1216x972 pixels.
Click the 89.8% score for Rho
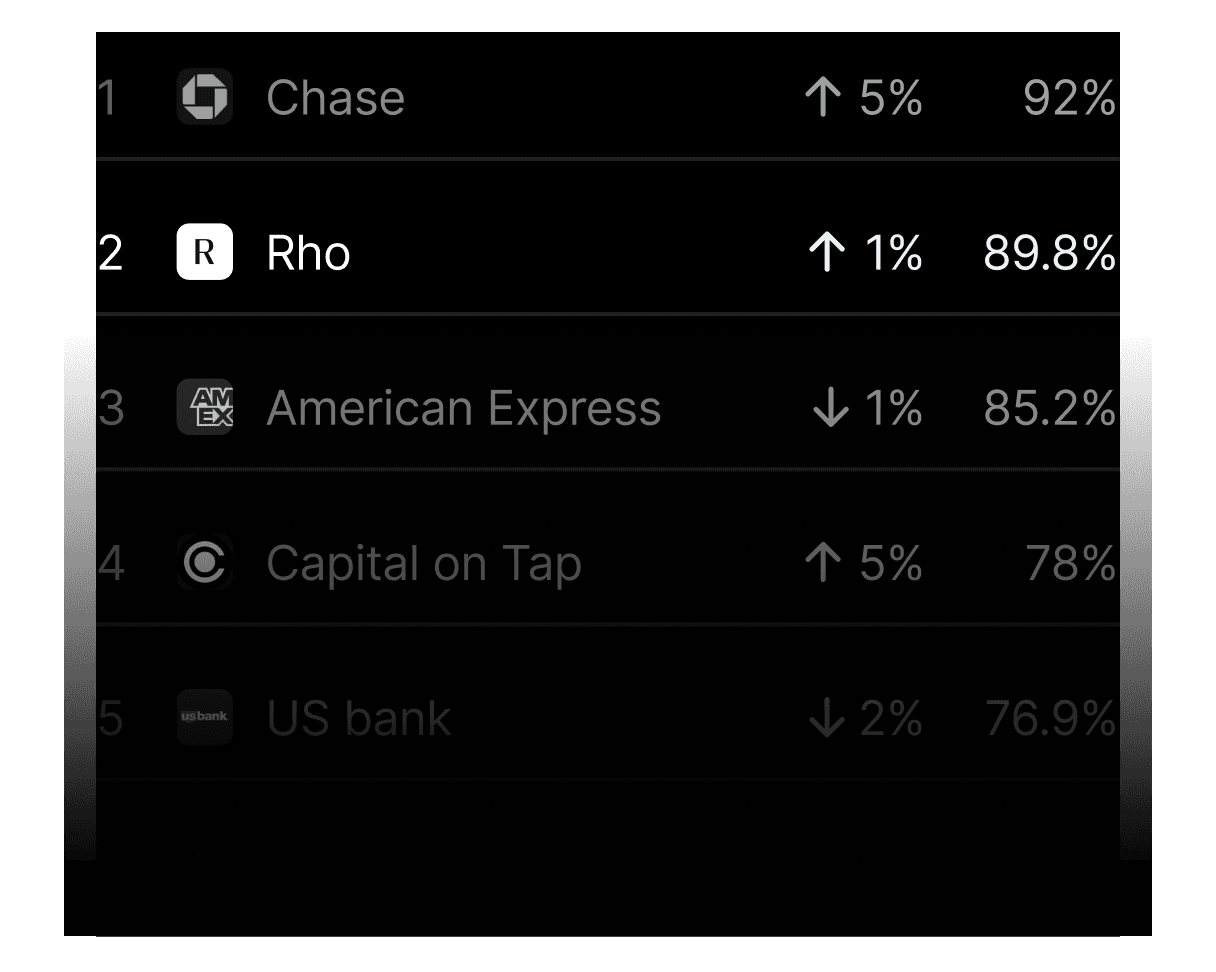pyautogui.click(x=1048, y=253)
